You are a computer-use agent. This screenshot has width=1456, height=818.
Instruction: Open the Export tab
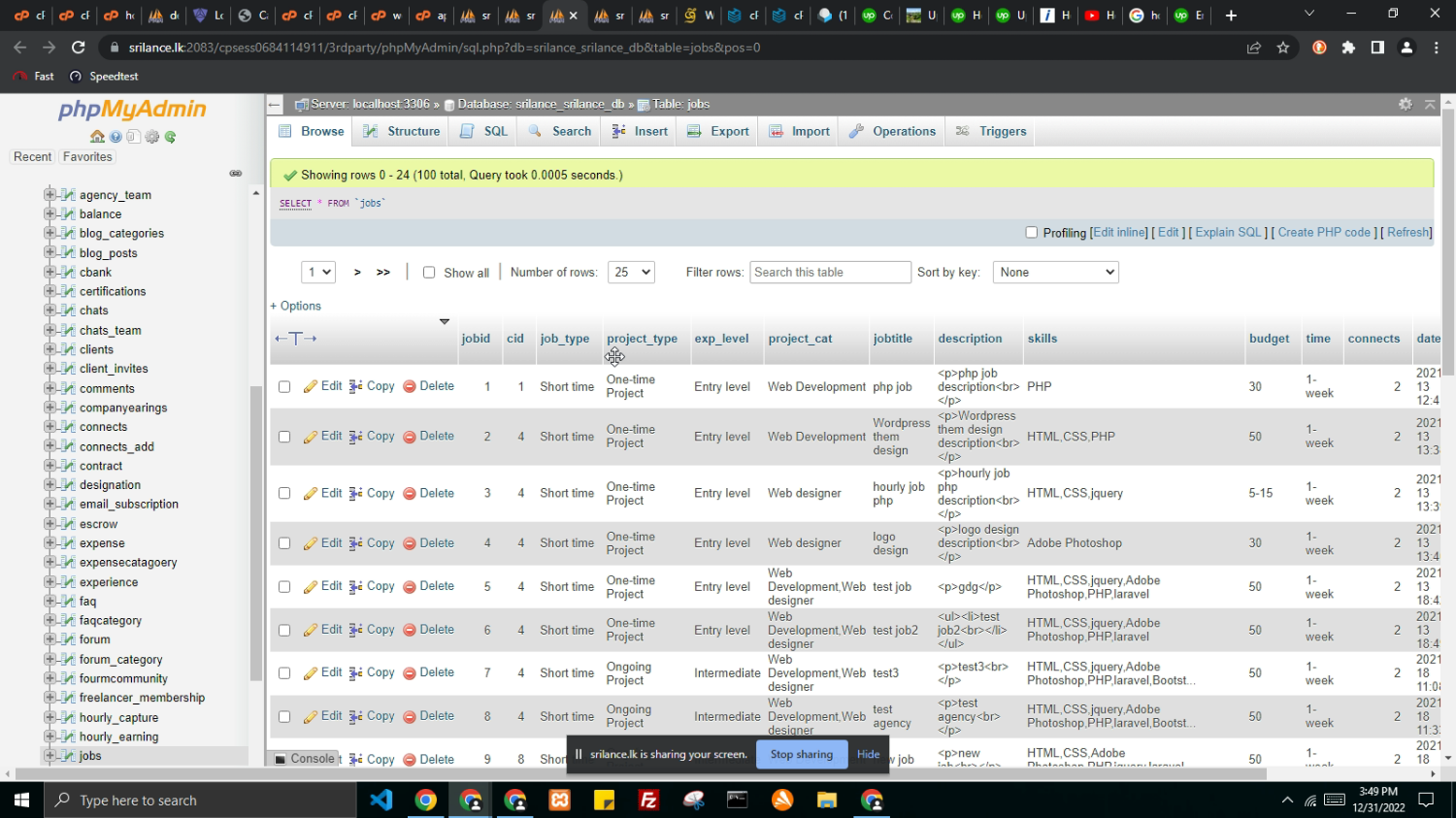(718, 131)
